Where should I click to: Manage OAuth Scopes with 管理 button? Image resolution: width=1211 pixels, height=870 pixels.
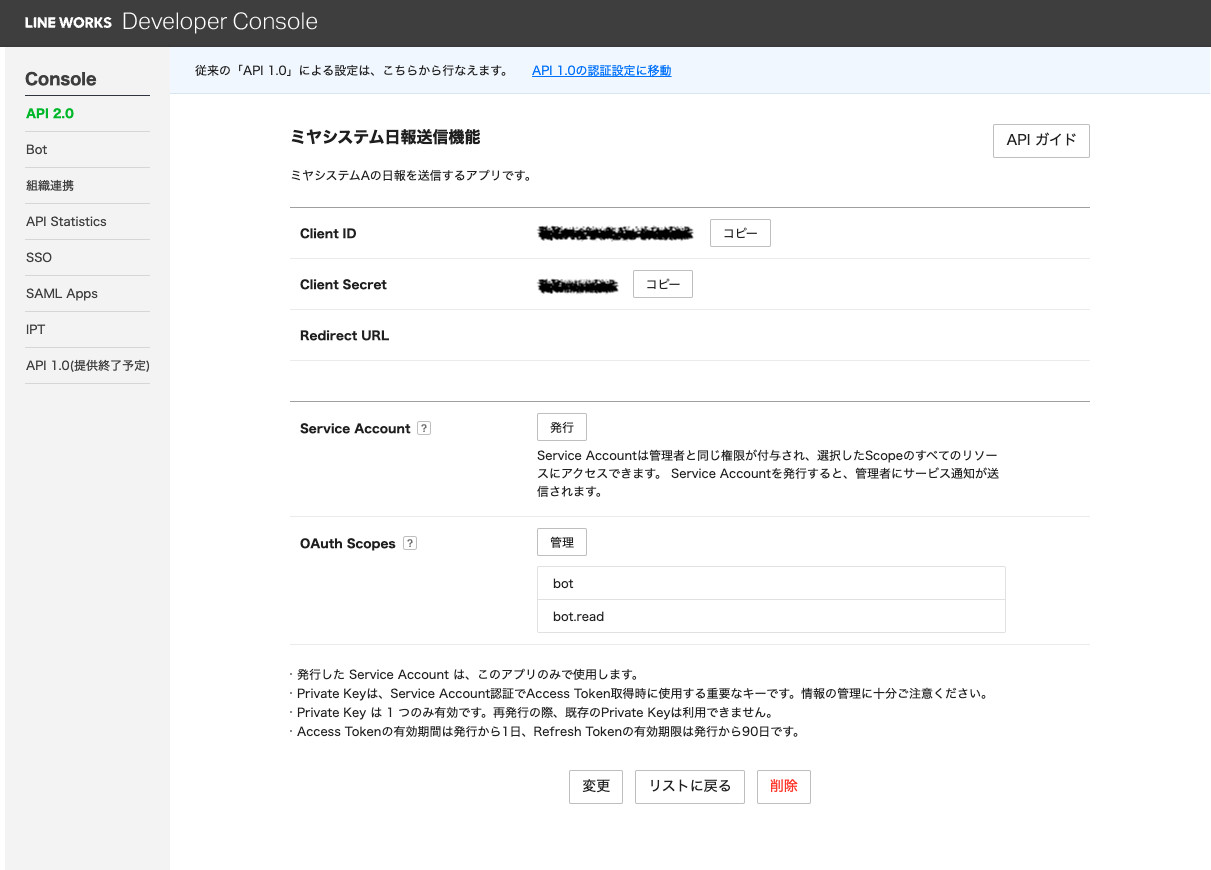562,542
